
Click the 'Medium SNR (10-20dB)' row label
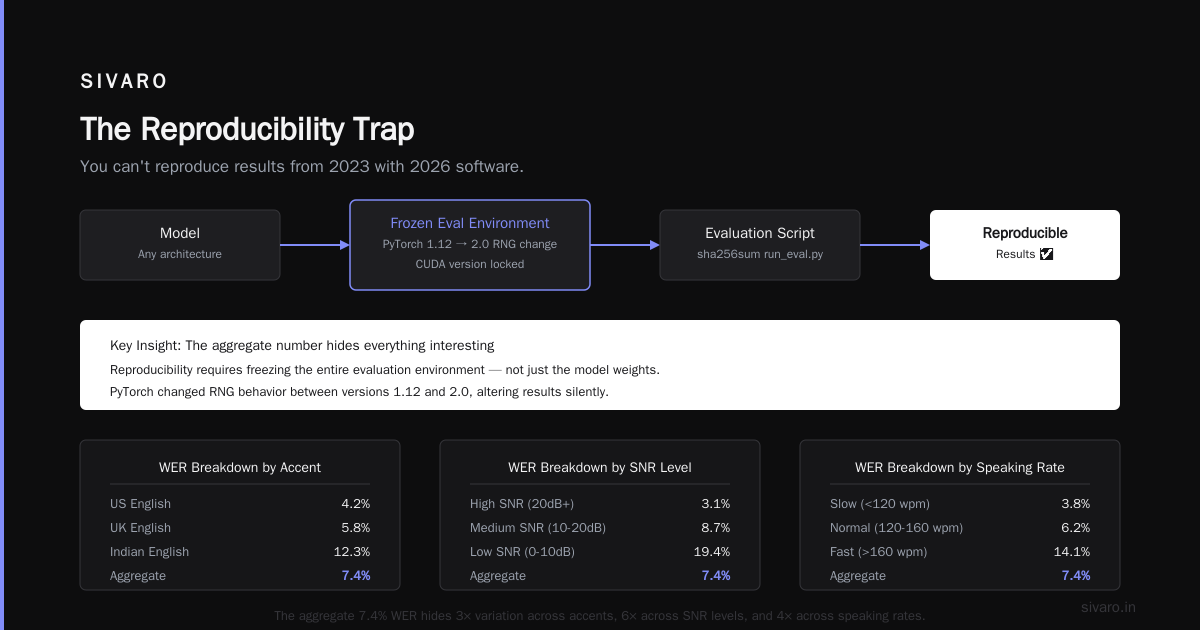538,528
